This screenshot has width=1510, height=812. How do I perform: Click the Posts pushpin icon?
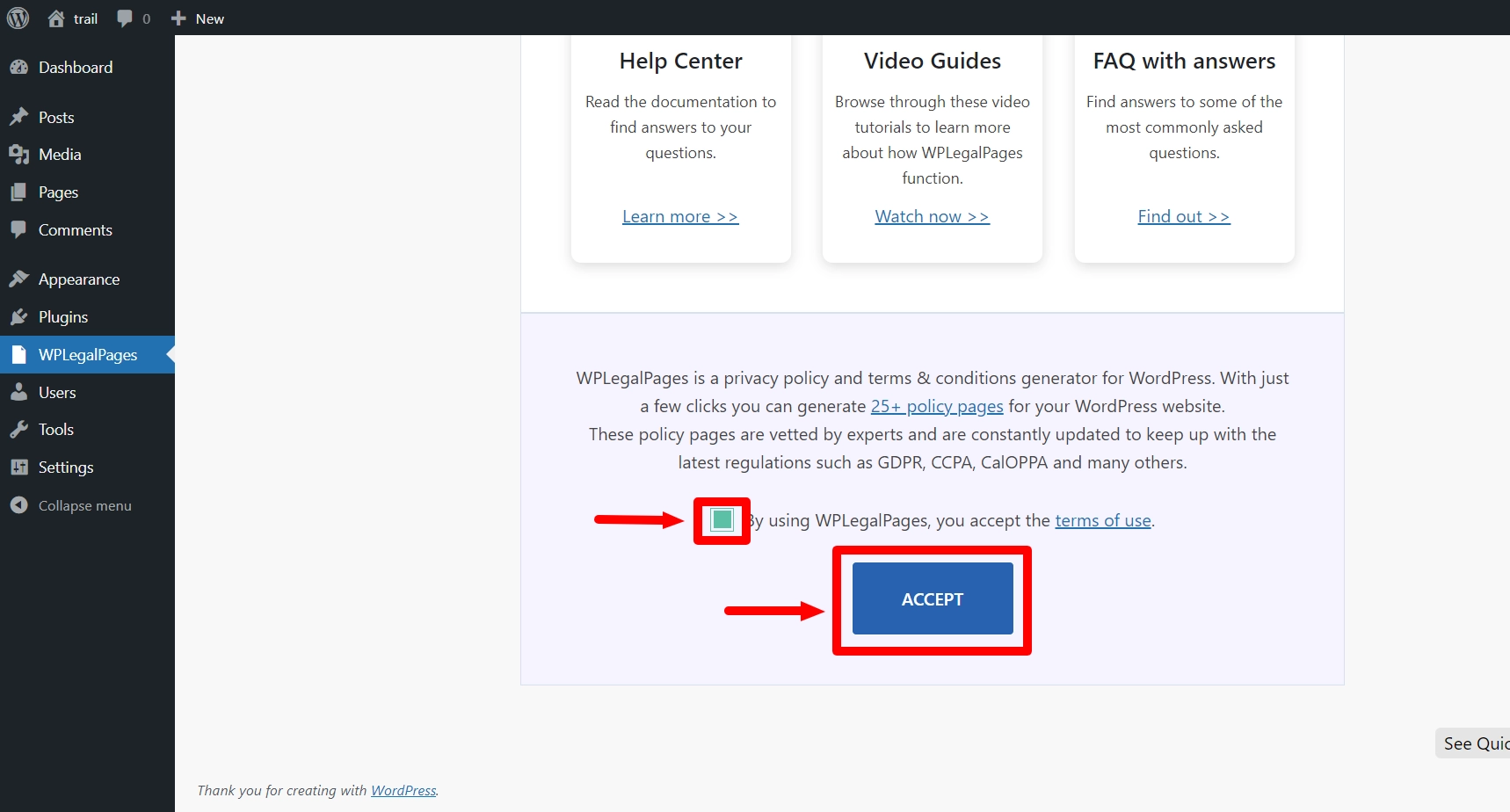[x=18, y=117]
